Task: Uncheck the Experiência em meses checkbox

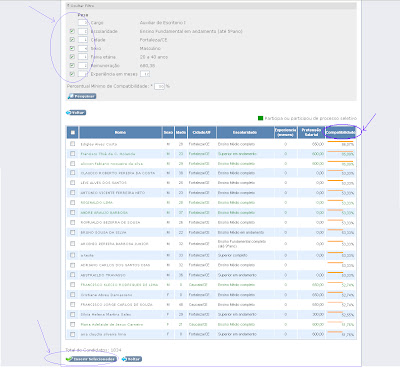Action: 72,74
